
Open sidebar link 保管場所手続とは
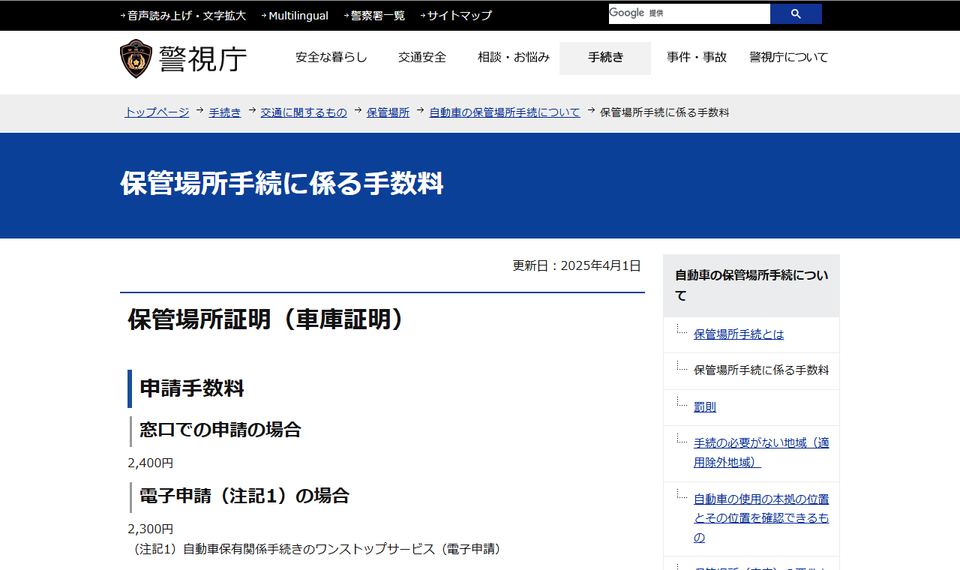click(x=738, y=334)
